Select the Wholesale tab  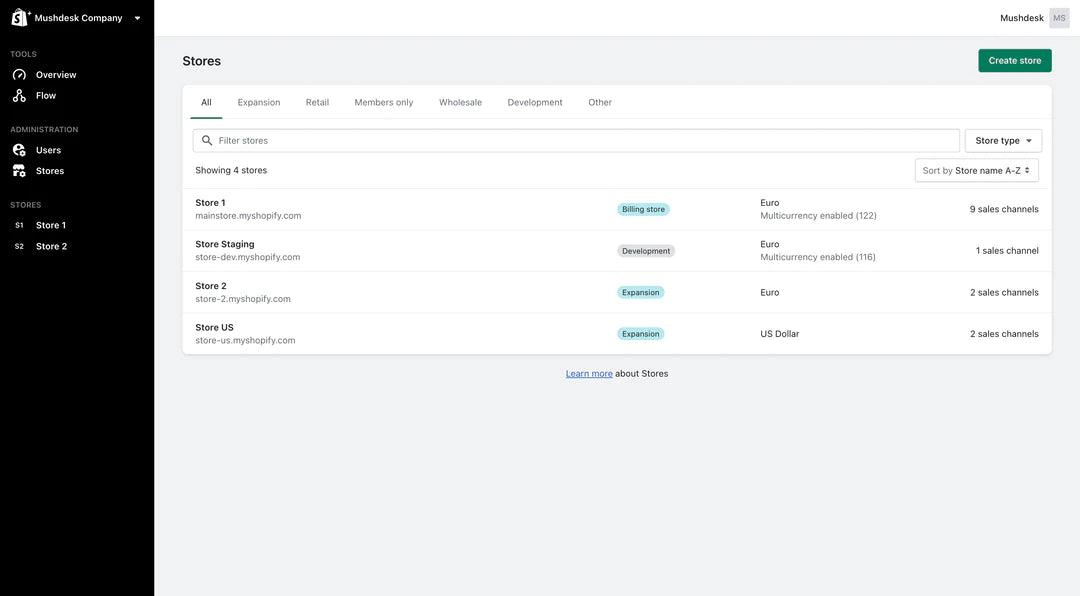[460, 103]
